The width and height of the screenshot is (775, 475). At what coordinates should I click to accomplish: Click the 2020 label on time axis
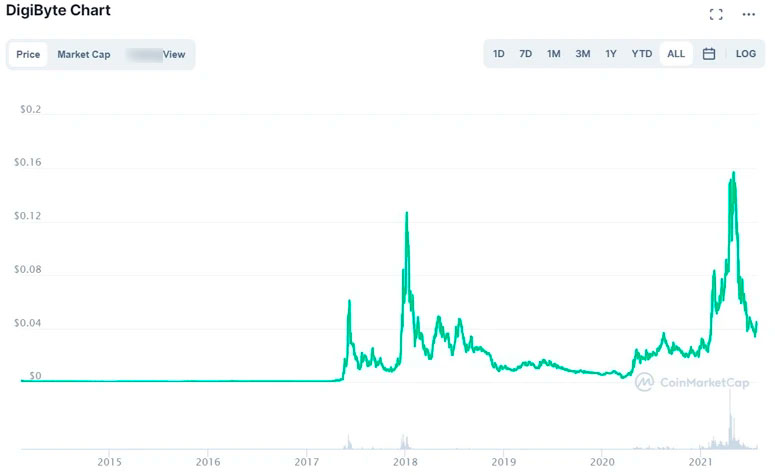point(603,462)
